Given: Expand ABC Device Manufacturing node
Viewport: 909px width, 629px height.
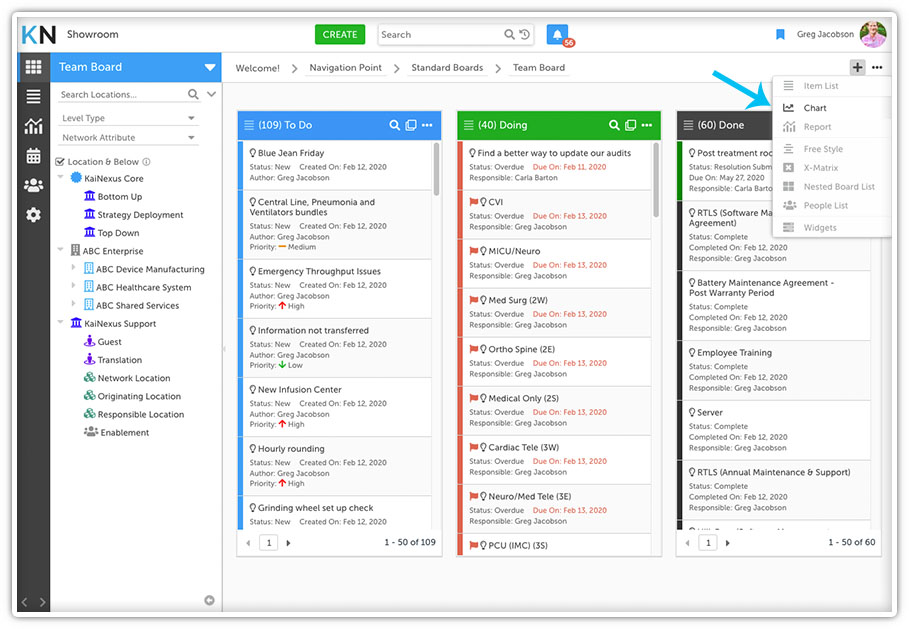Looking at the screenshot, I should click(73, 267).
